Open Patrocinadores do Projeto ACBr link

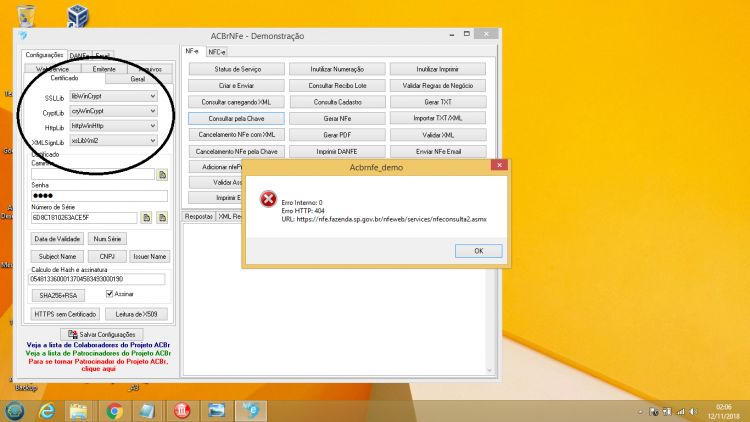coord(98,353)
